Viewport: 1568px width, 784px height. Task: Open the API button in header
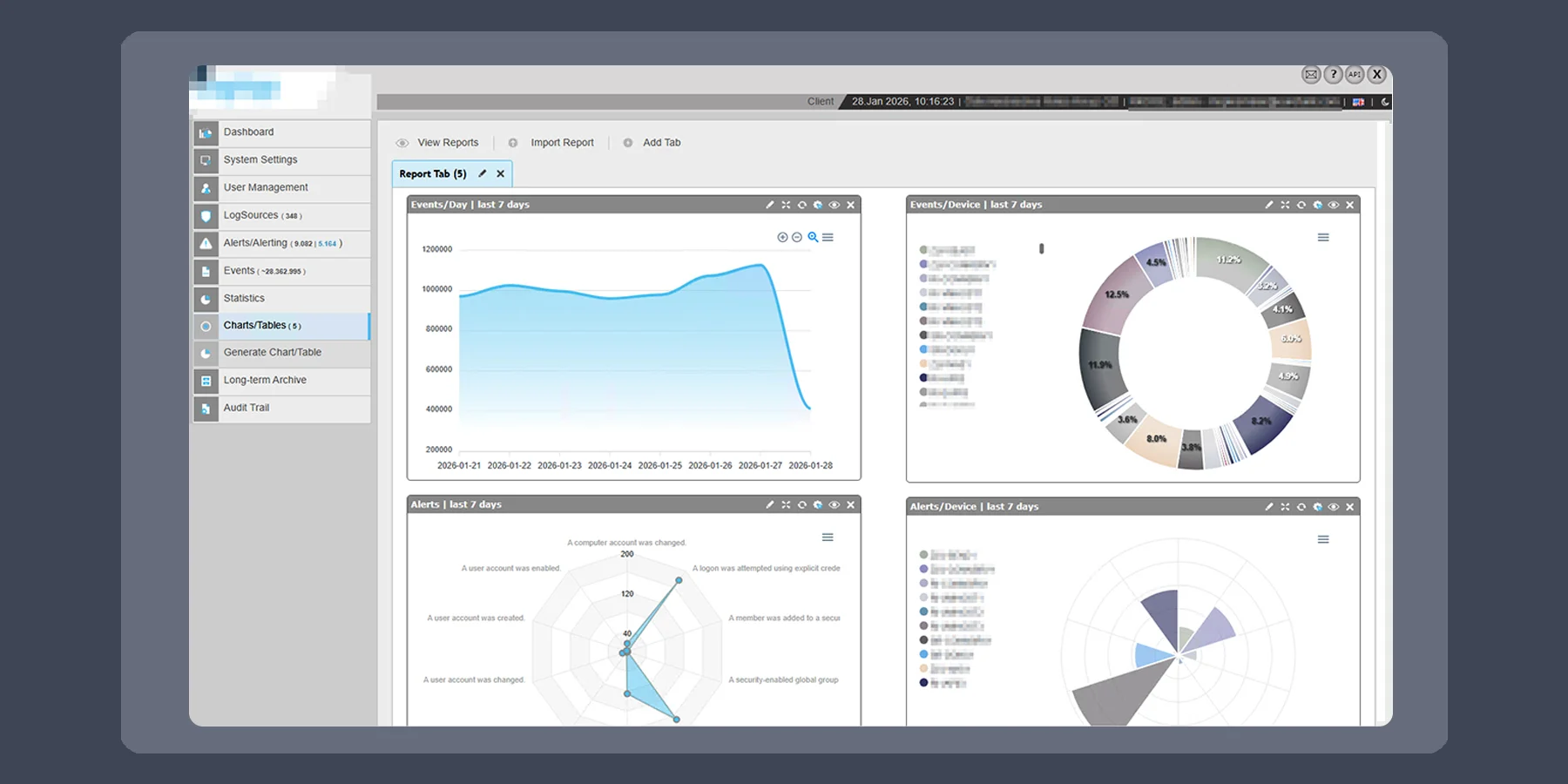tap(1355, 75)
